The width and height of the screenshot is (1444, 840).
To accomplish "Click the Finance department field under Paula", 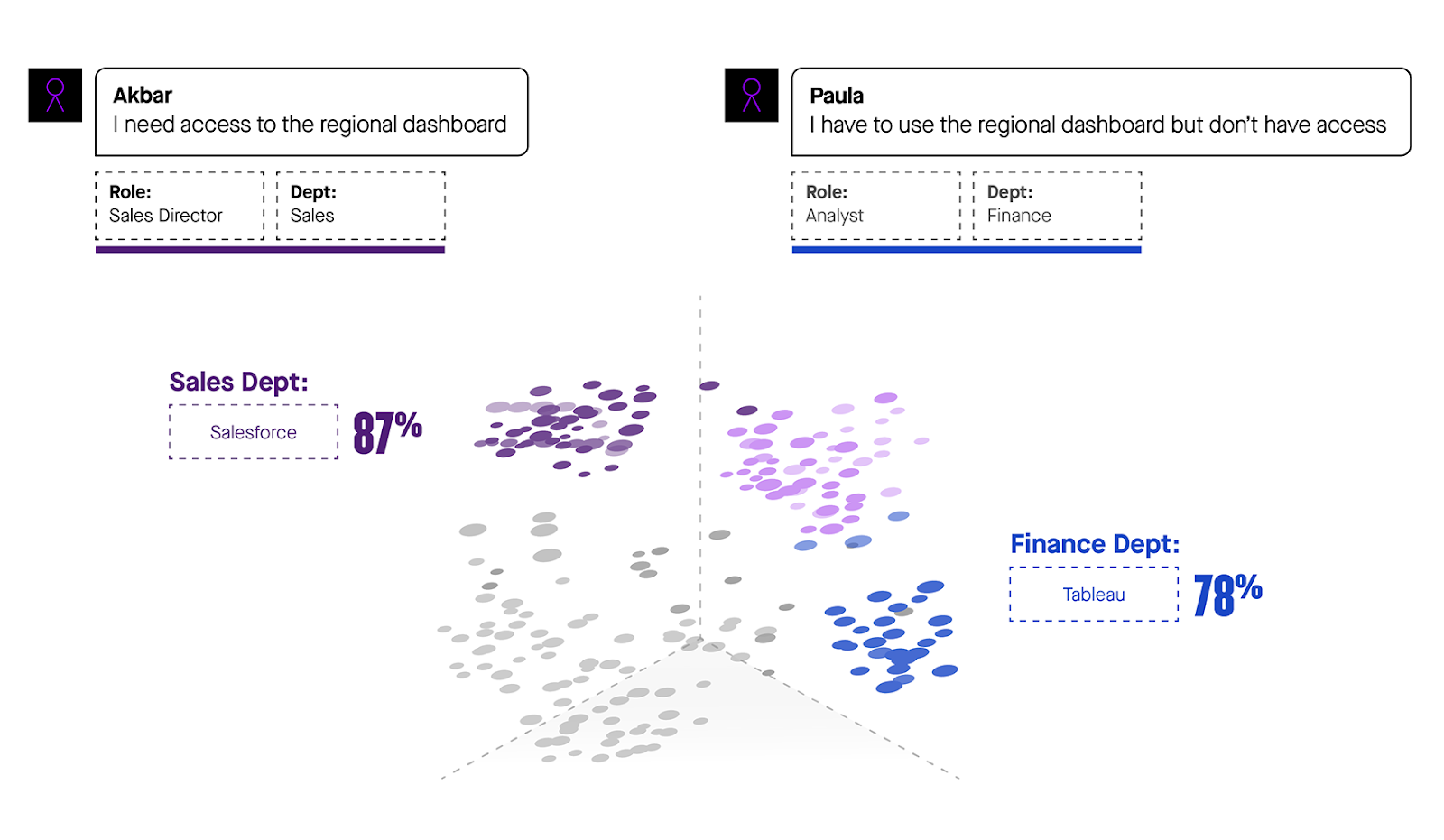I will [1057, 206].
